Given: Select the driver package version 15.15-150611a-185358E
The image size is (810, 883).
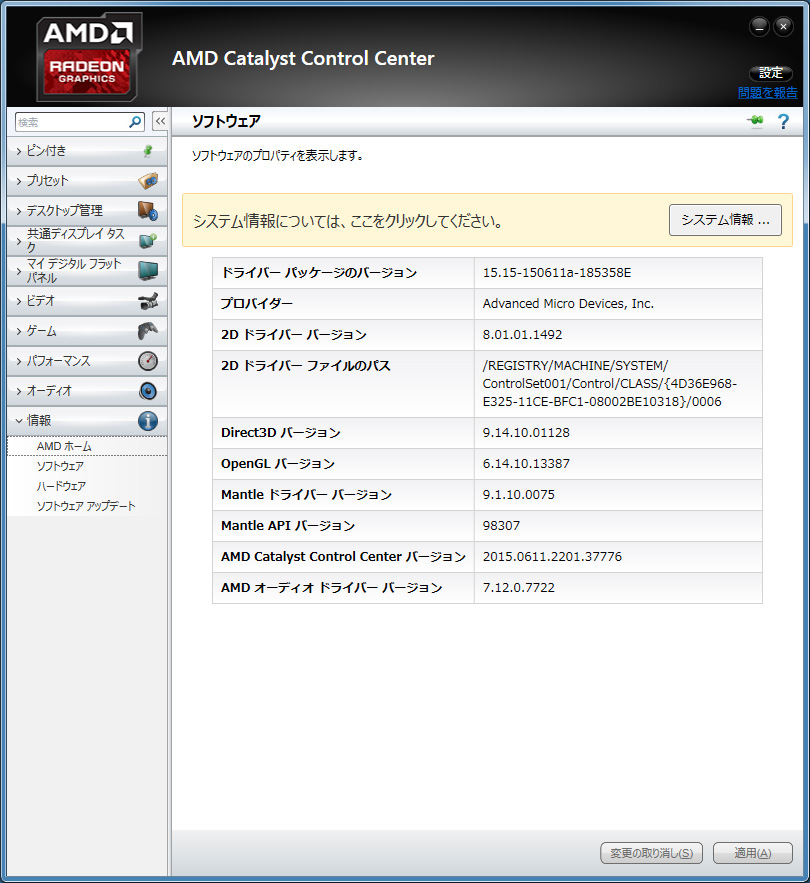Looking at the screenshot, I should pos(557,273).
